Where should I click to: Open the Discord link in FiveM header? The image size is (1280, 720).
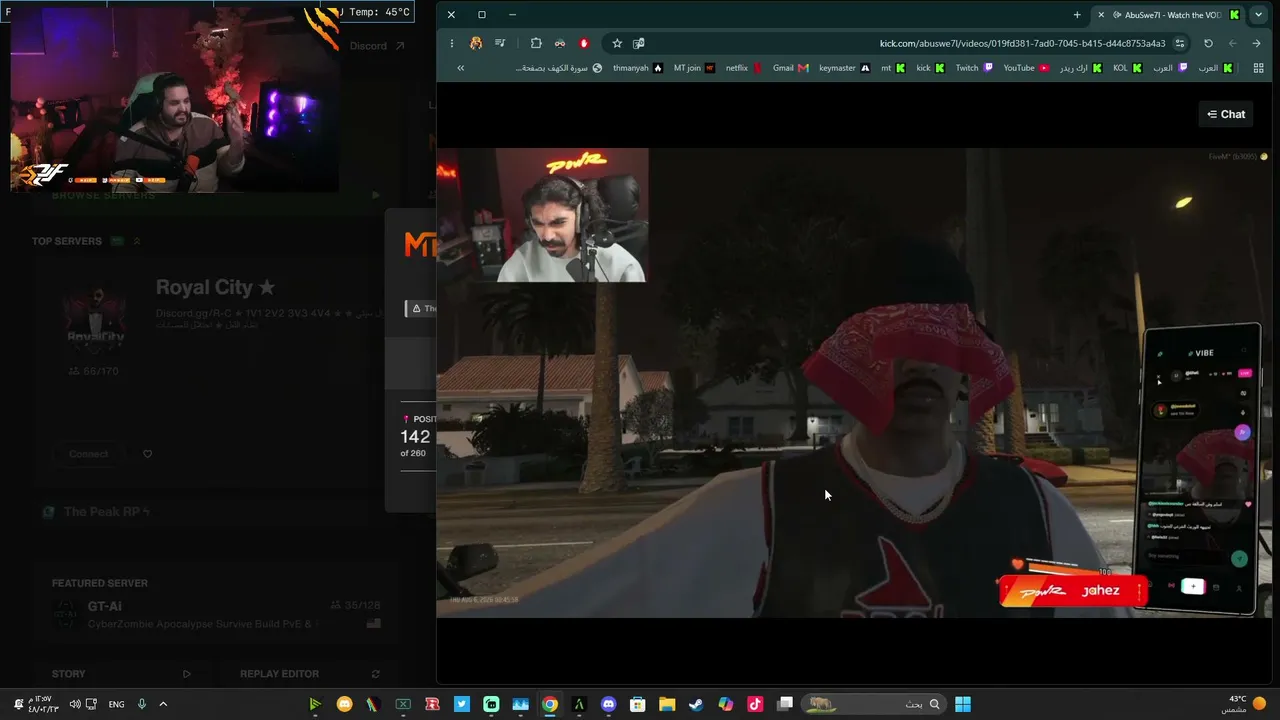[377, 46]
